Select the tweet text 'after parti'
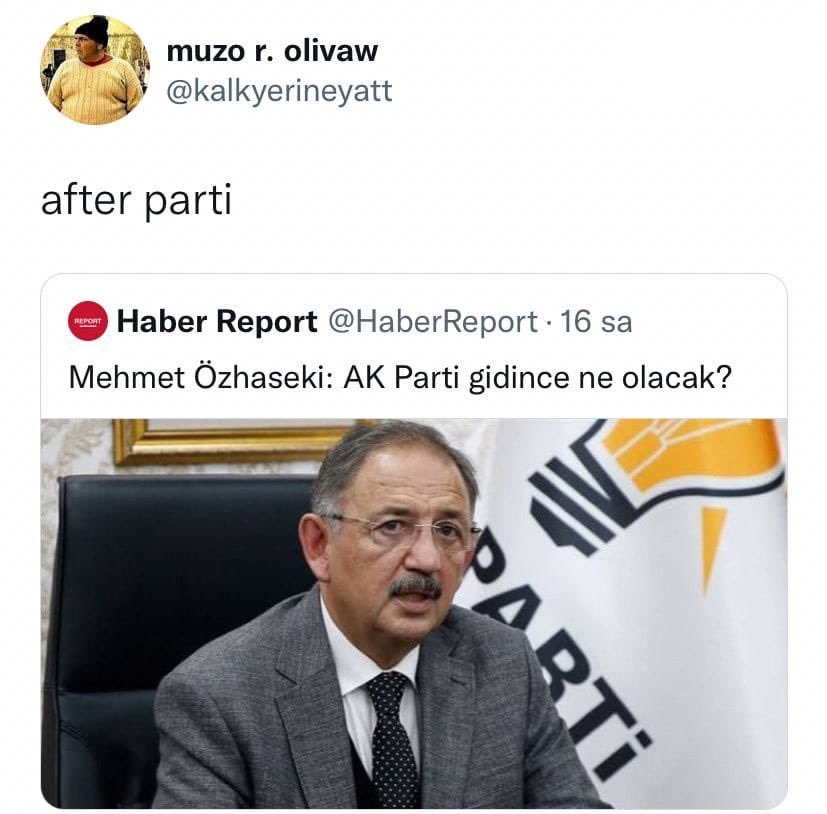The height and width of the screenshot is (814, 827). tap(136, 201)
